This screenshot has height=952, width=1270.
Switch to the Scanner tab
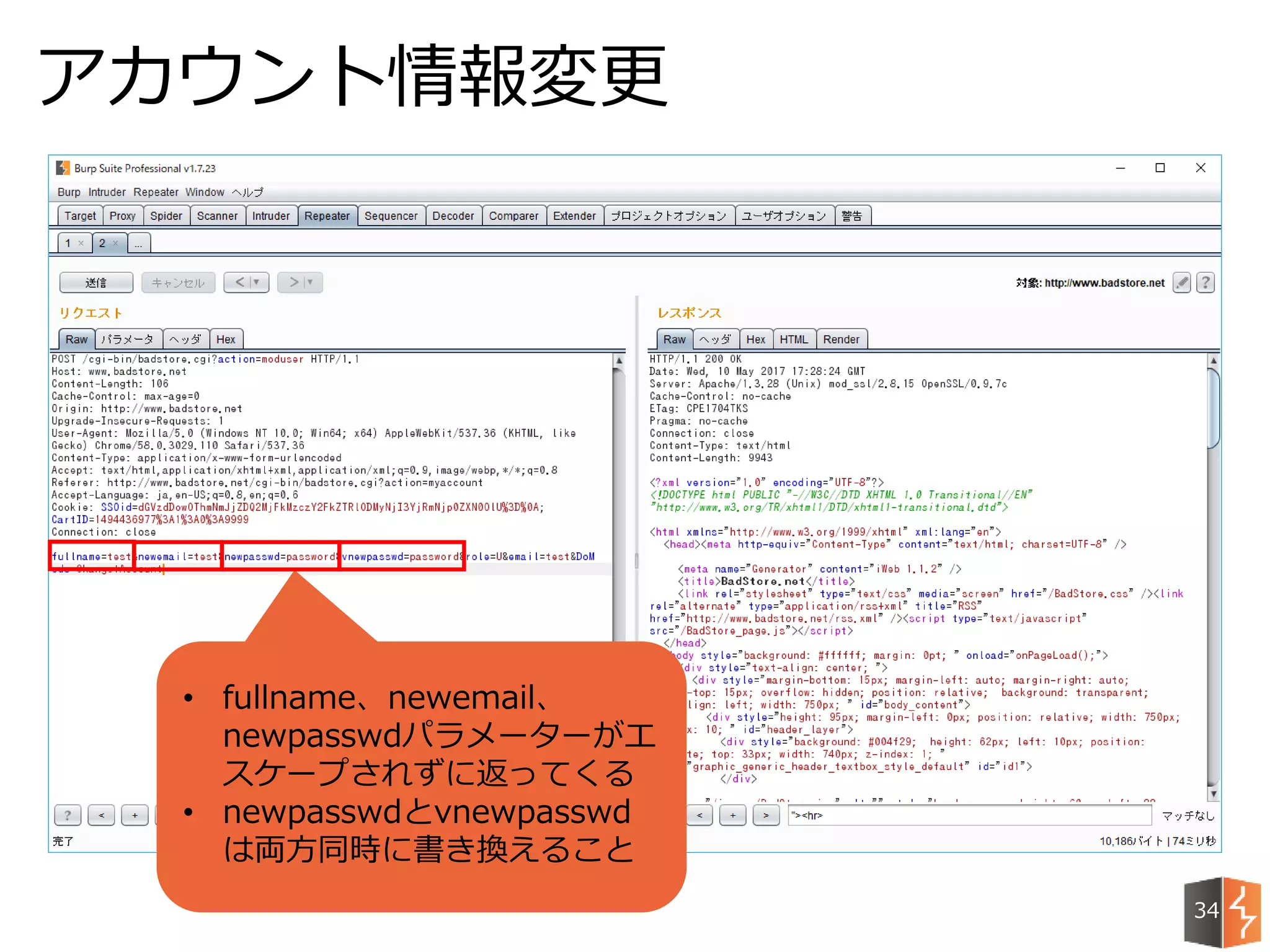pyautogui.click(x=217, y=216)
